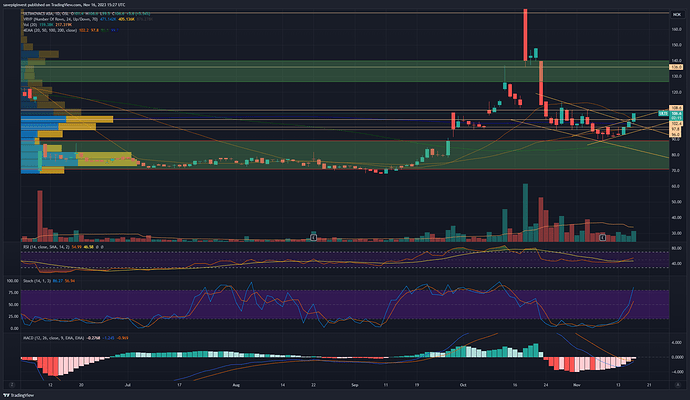The image size is (690, 400).
Task: Click the Stoch scale value 100.00
Action: tap(13, 281)
